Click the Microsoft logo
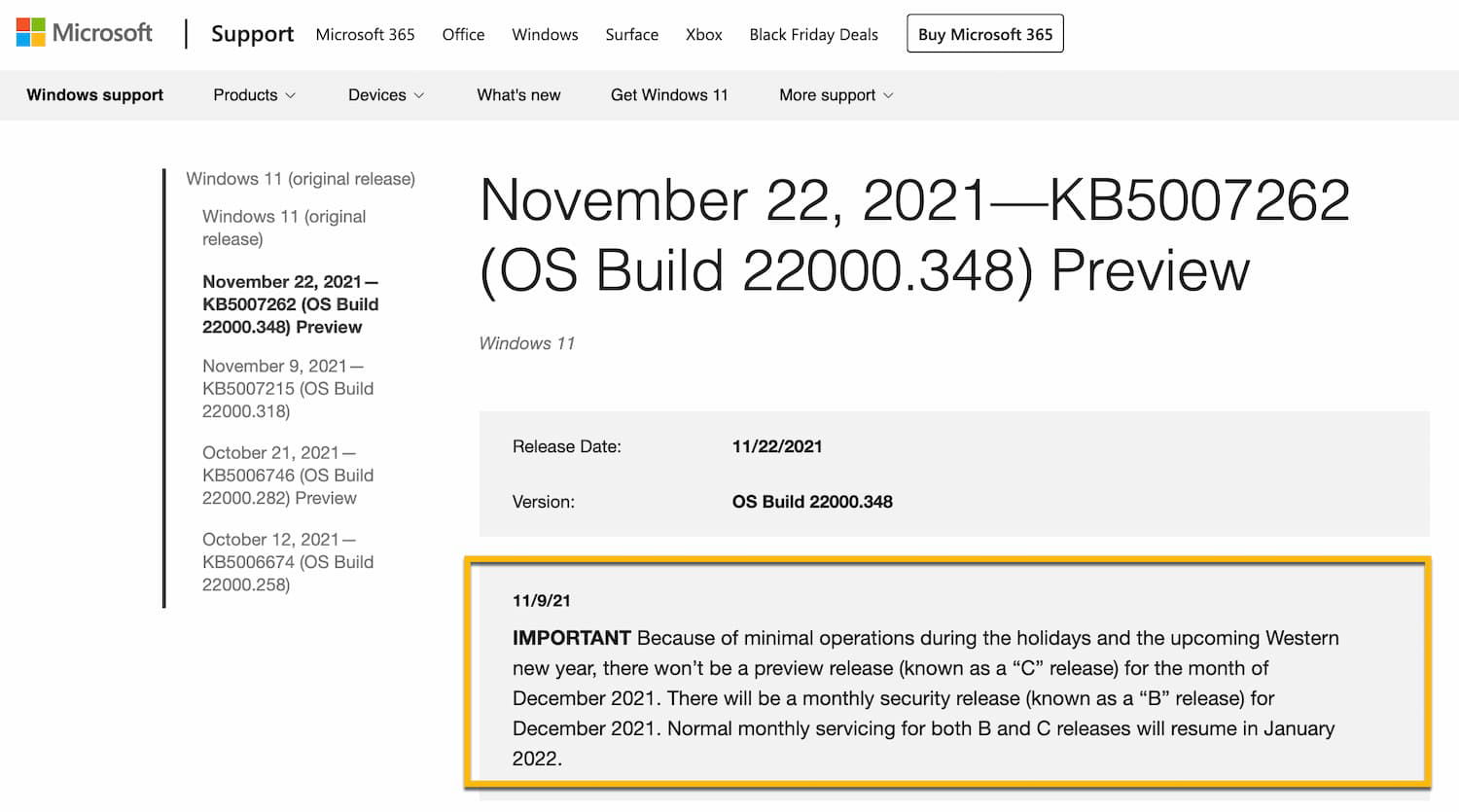This screenshot has width=1459, height=812. tap(85, 33)
